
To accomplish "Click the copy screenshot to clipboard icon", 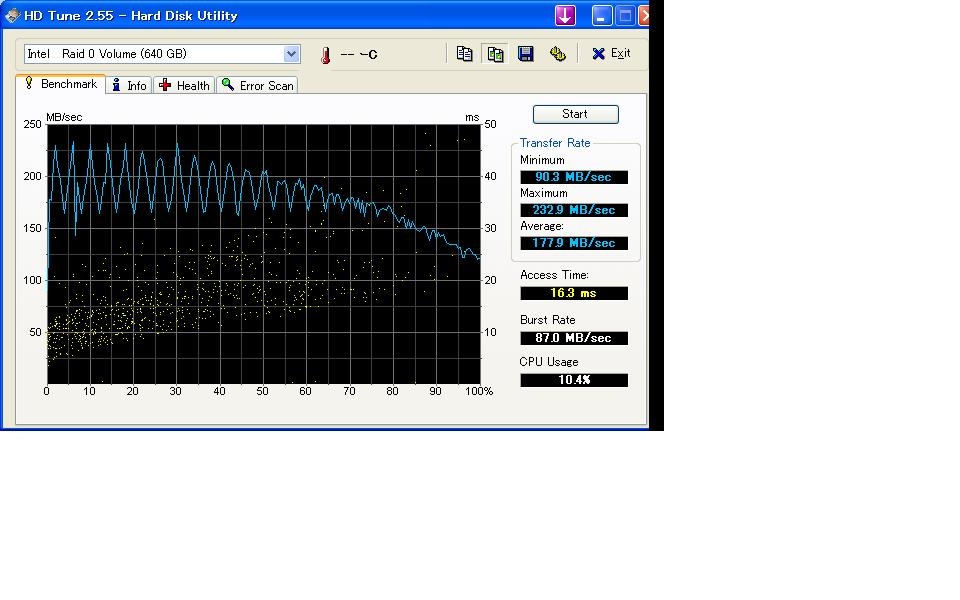I will [495, 54].
